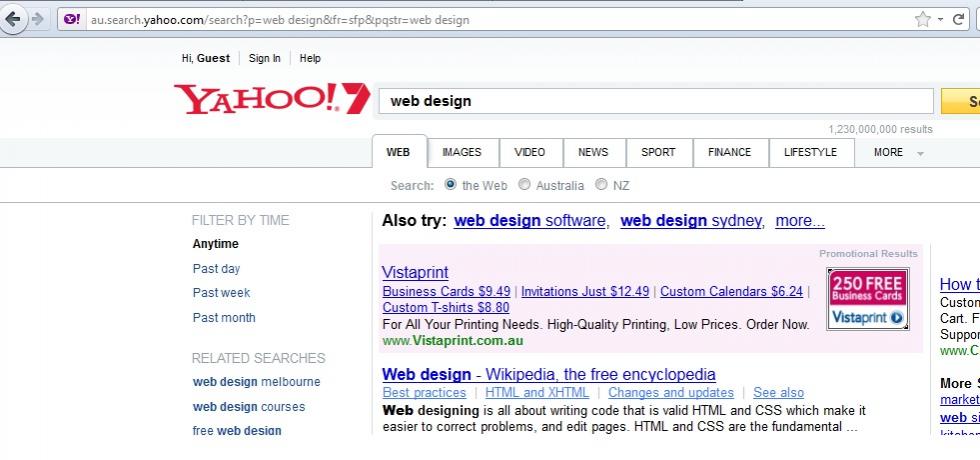The width and height of the screenshot is (980, 460).
Task: Click the Yahoo favicon in address bar
Action: (72, 19)
